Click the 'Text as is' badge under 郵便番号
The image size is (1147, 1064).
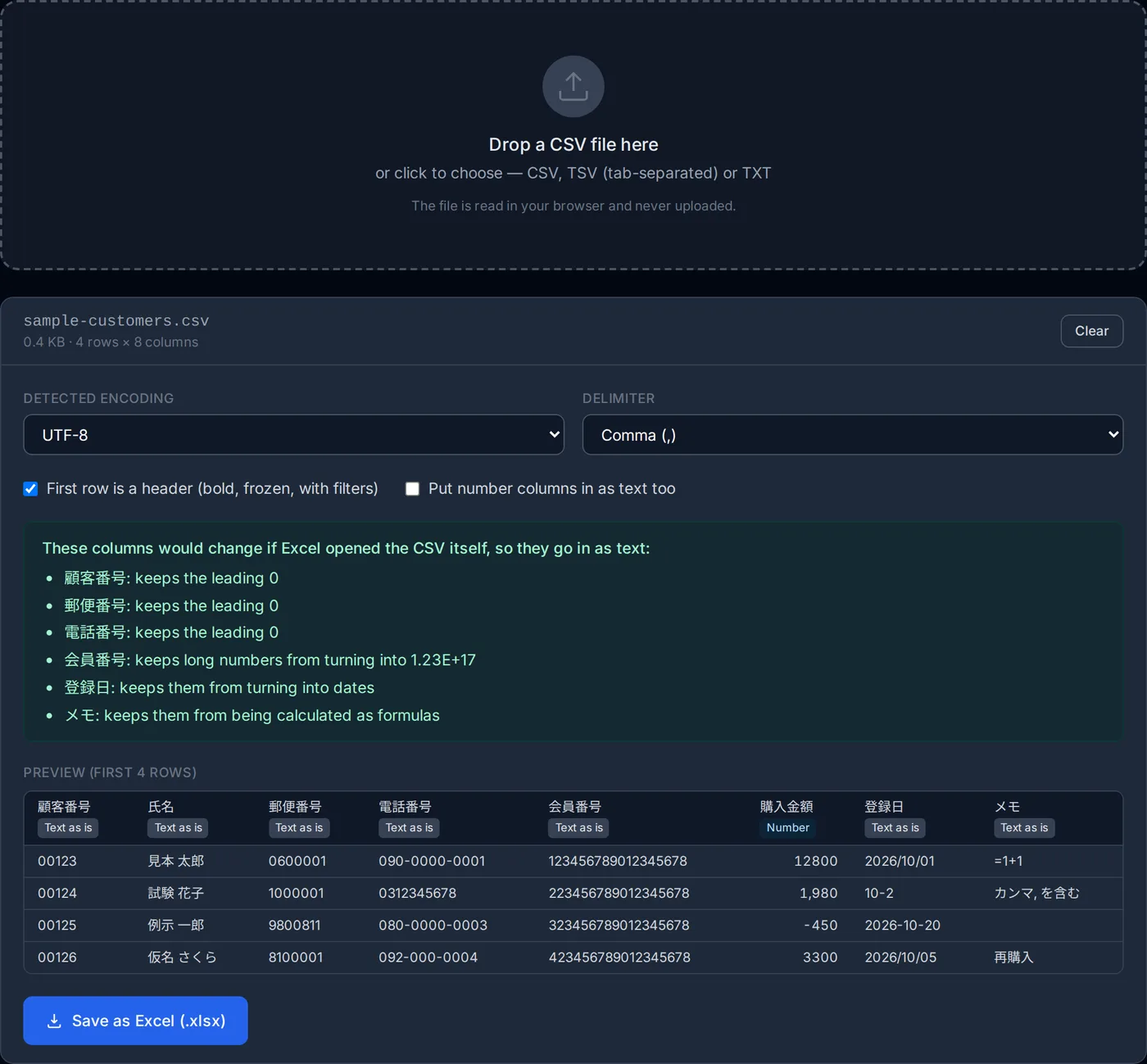[x=299, y=828]
